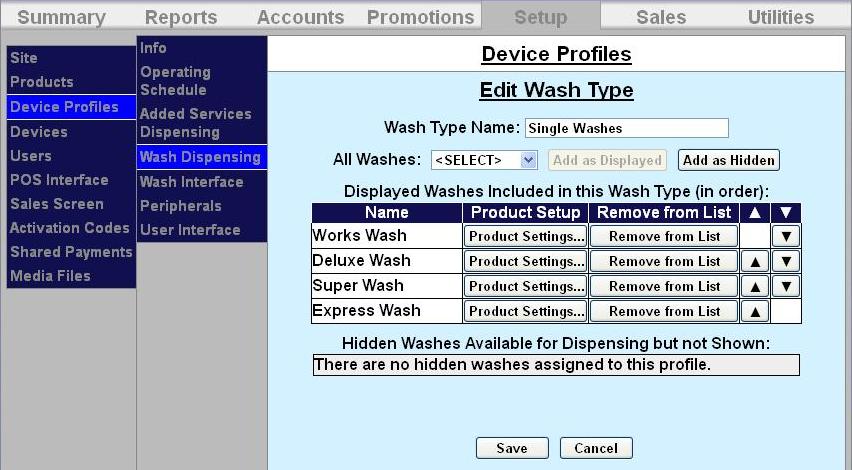
Task: Open Operating Schedule submenu item
Action: pos(175,81)
